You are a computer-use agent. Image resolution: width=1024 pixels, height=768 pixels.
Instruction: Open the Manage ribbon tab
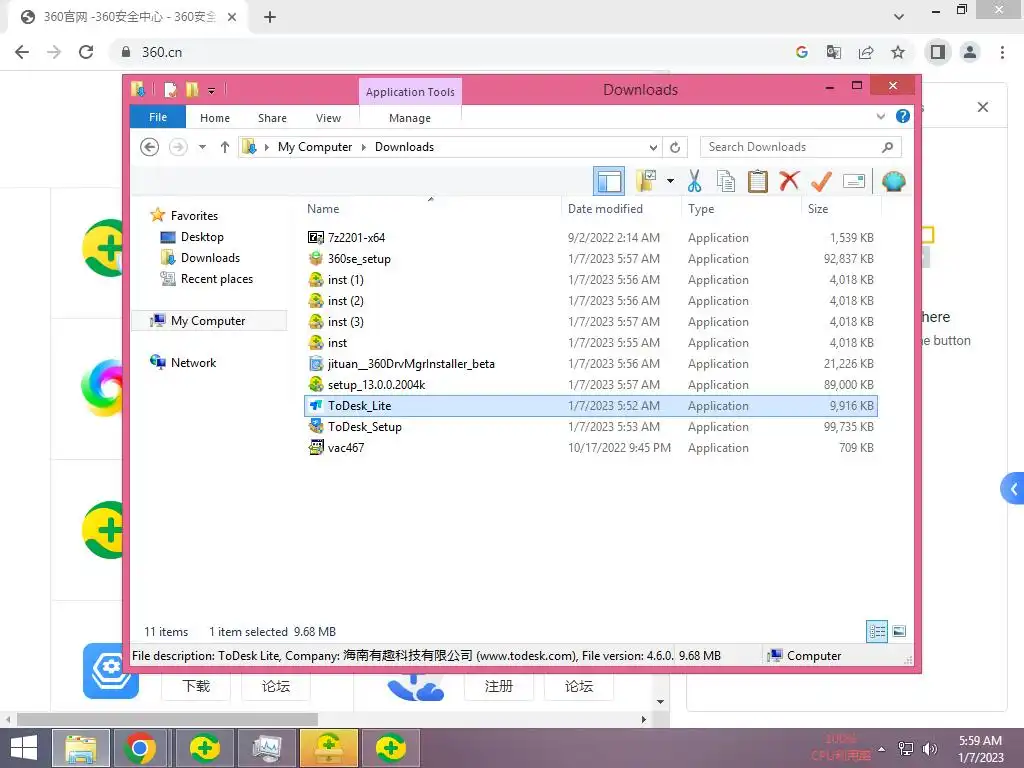(x=410, y=118)
